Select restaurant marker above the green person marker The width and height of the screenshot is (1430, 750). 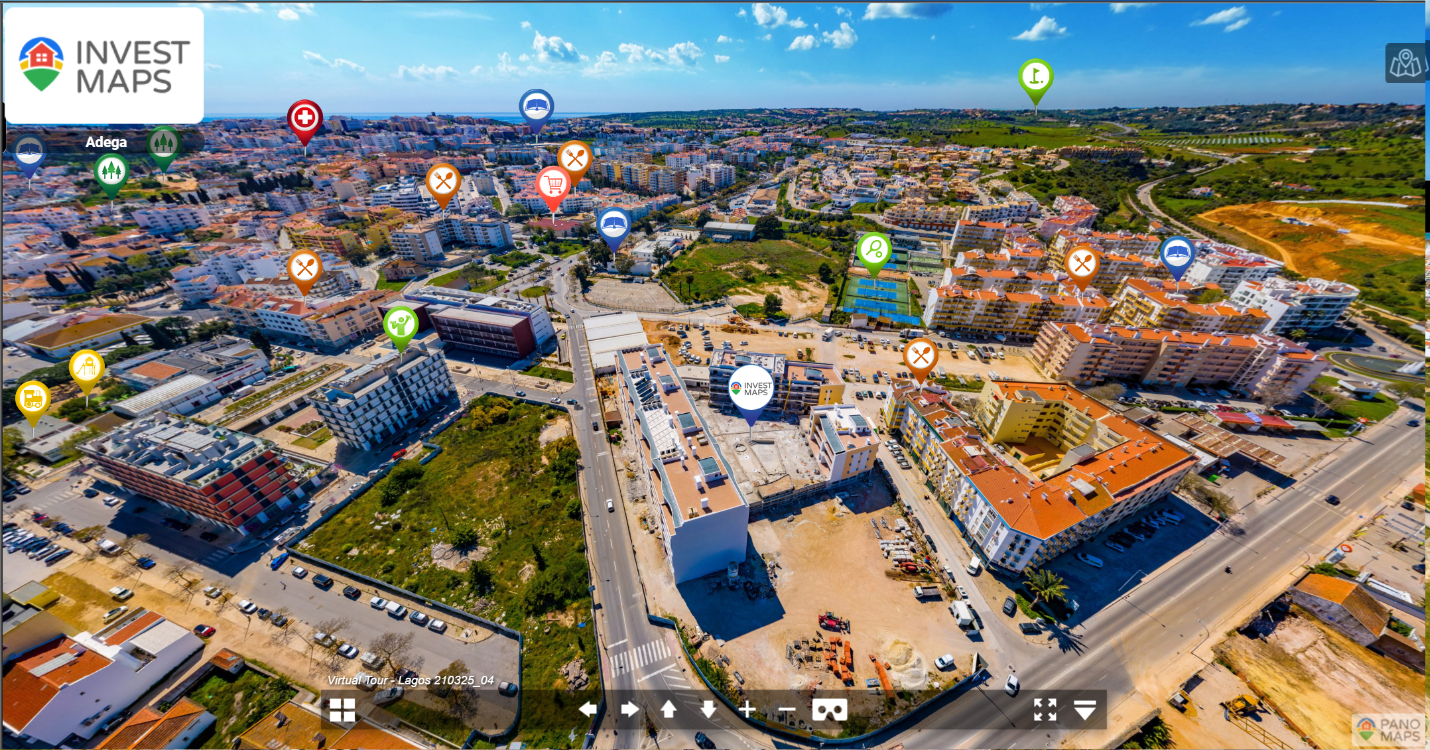[x=304, y=268]
